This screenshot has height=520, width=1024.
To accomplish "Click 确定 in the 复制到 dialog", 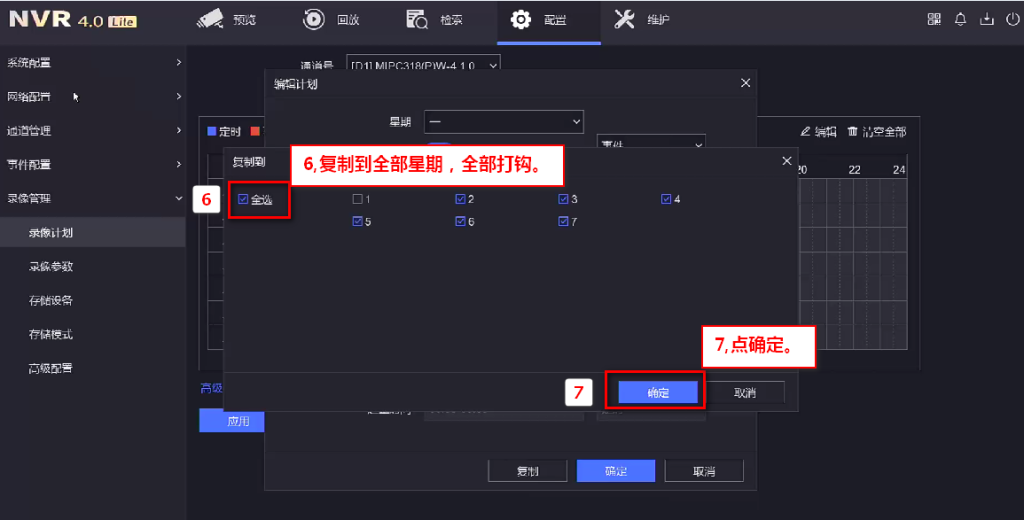I will 658,393.
